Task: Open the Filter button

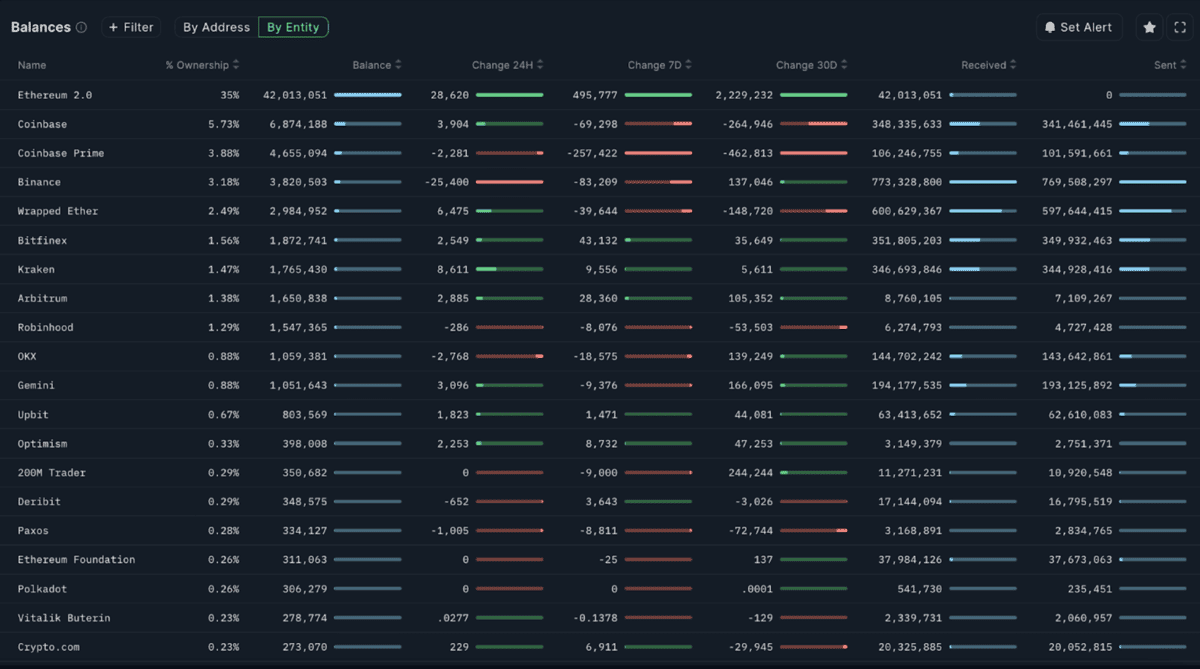Action: tap(131, 28)
